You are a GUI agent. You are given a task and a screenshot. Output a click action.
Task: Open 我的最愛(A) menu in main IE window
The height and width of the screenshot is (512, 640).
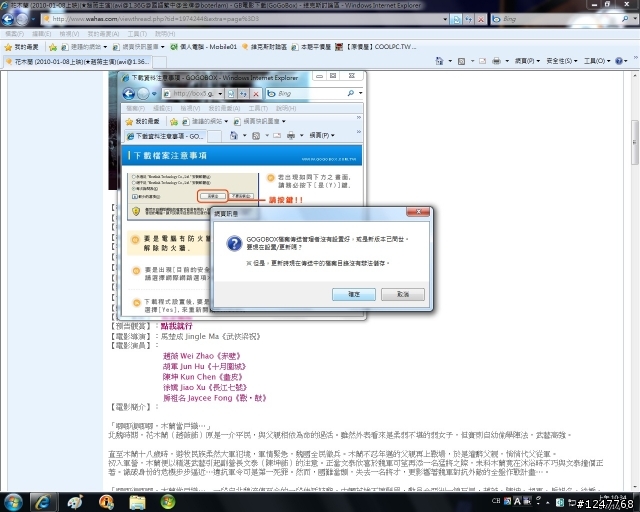103,34
